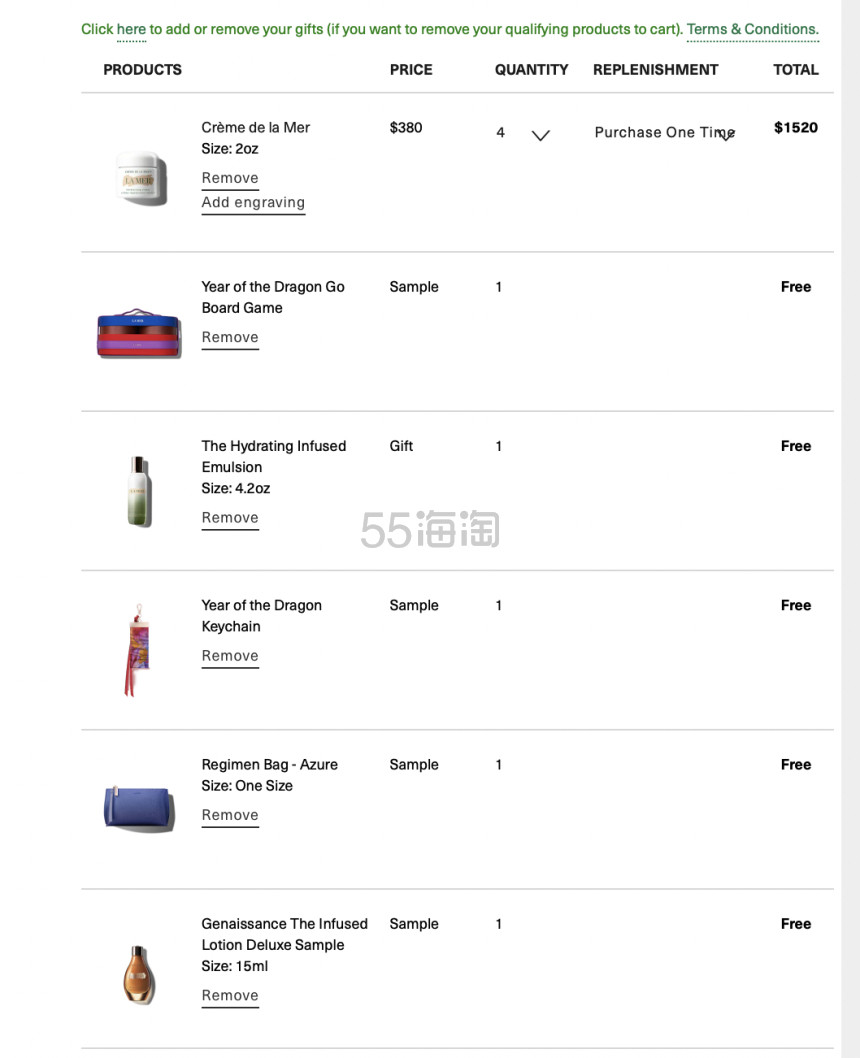The width and height of the screenshot is (860, 1058).
Task: Click the Hydrating Infused Emulsion bottle image
Action: (140, 491)
